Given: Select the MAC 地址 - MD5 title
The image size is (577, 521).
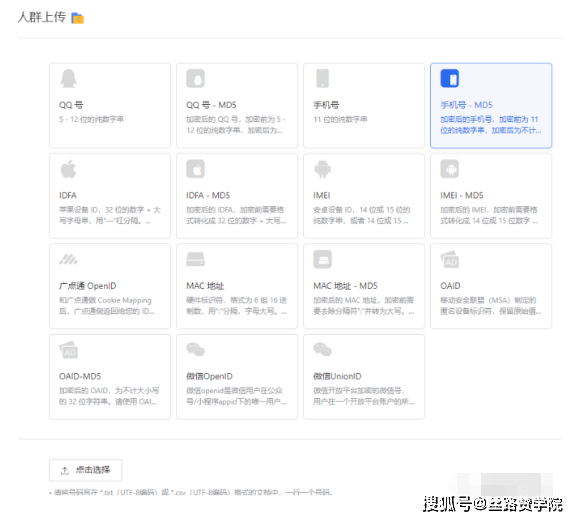Looking at the screenshot, I should click(346, 286).
